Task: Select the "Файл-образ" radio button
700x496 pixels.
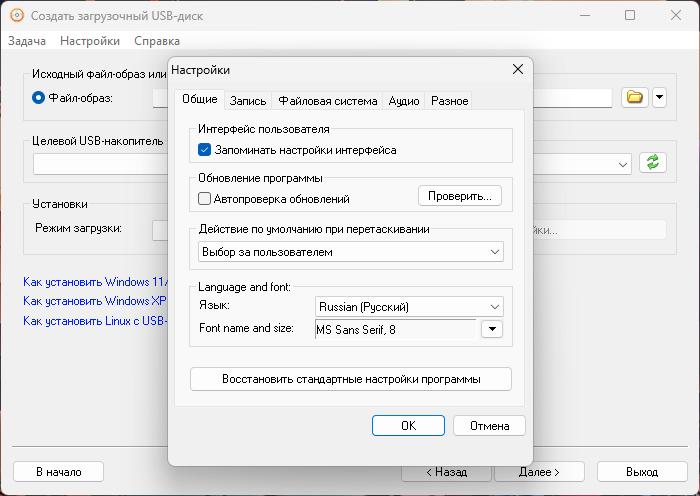Action: [38, 97]
